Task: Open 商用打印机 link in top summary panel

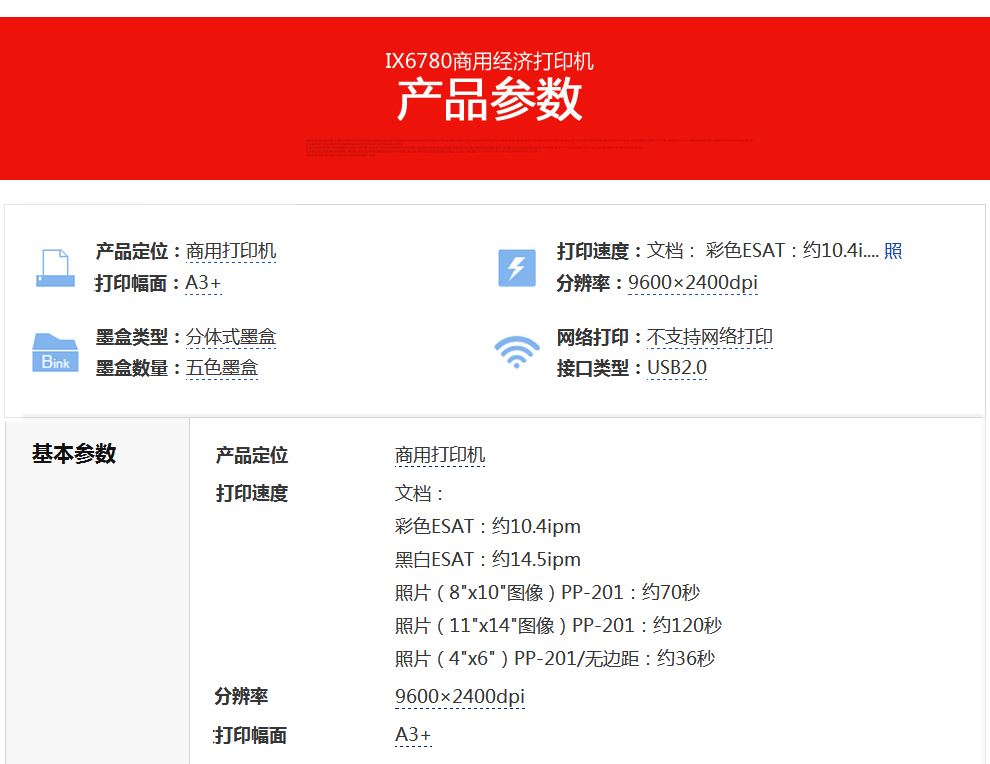Action: 231,251
